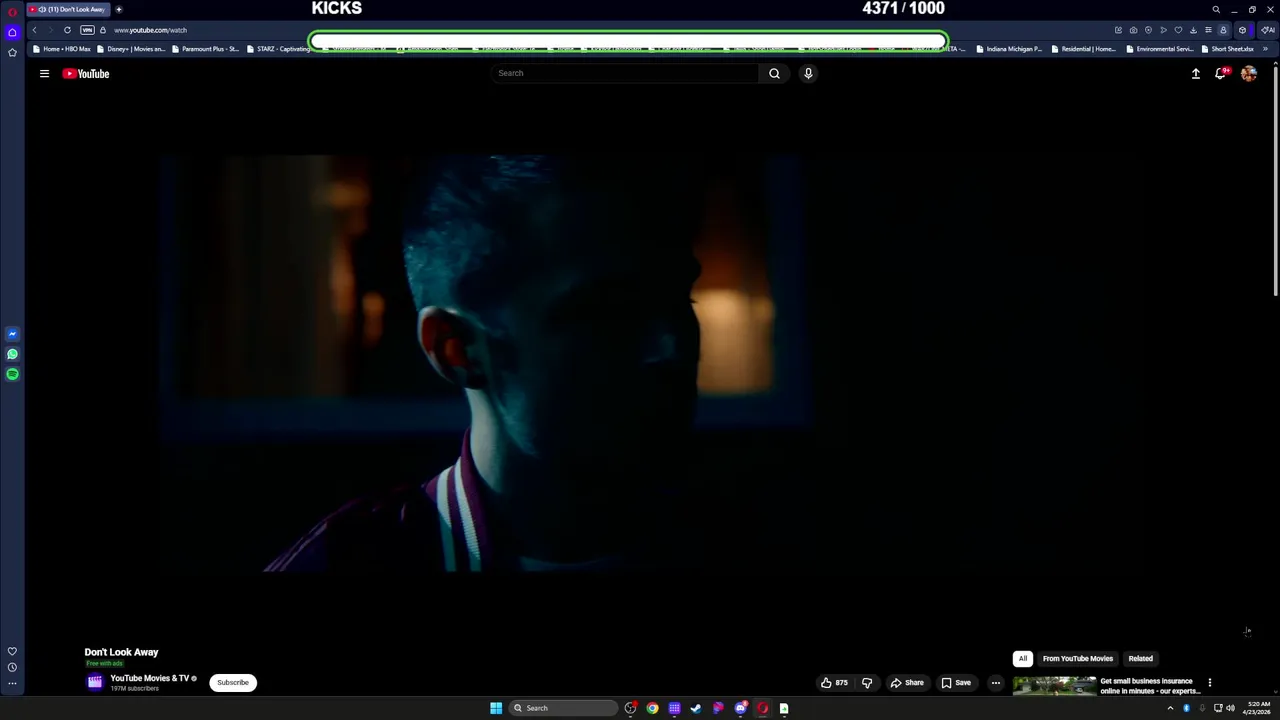
Task: Open new tab with plus button
Action: point(118,9)
